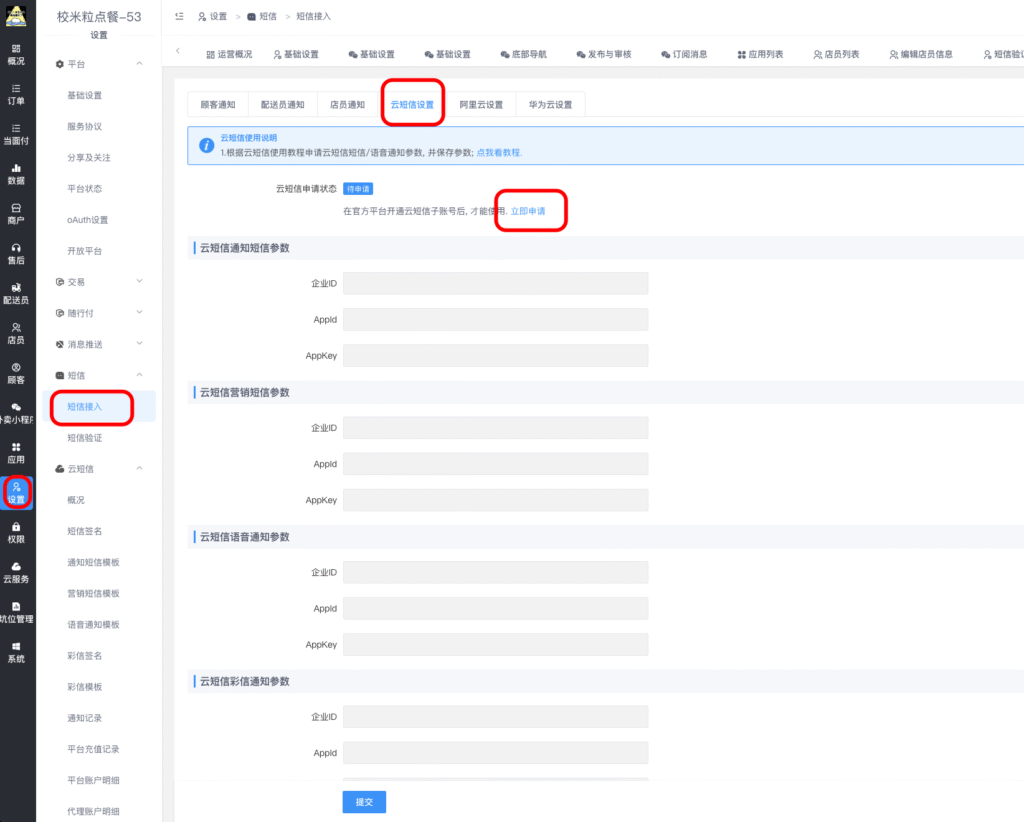Expand the 消息推送 menu group
Screen dimensions: 1024x822
[139, 344]
